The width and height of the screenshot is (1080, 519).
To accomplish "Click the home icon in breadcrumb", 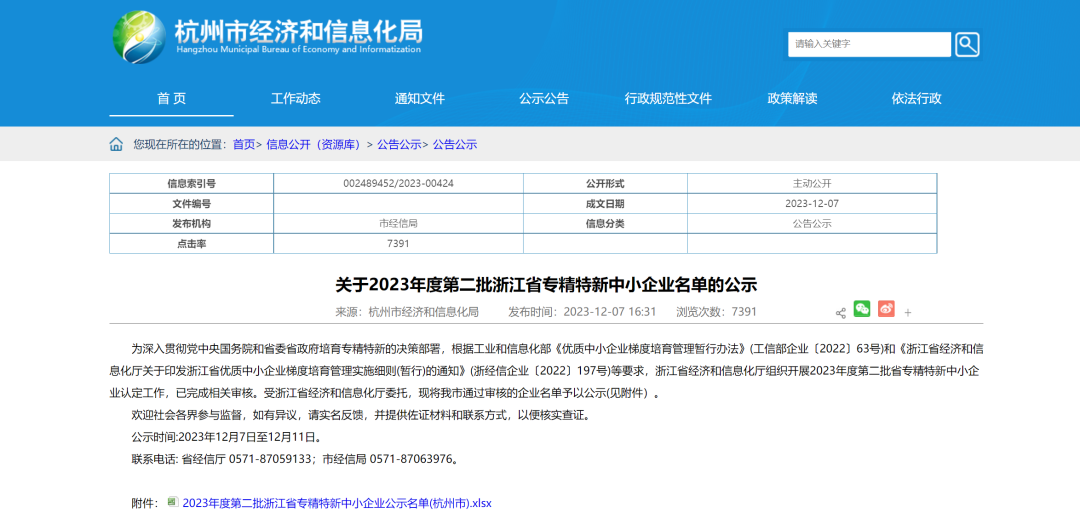I will 117,144.
